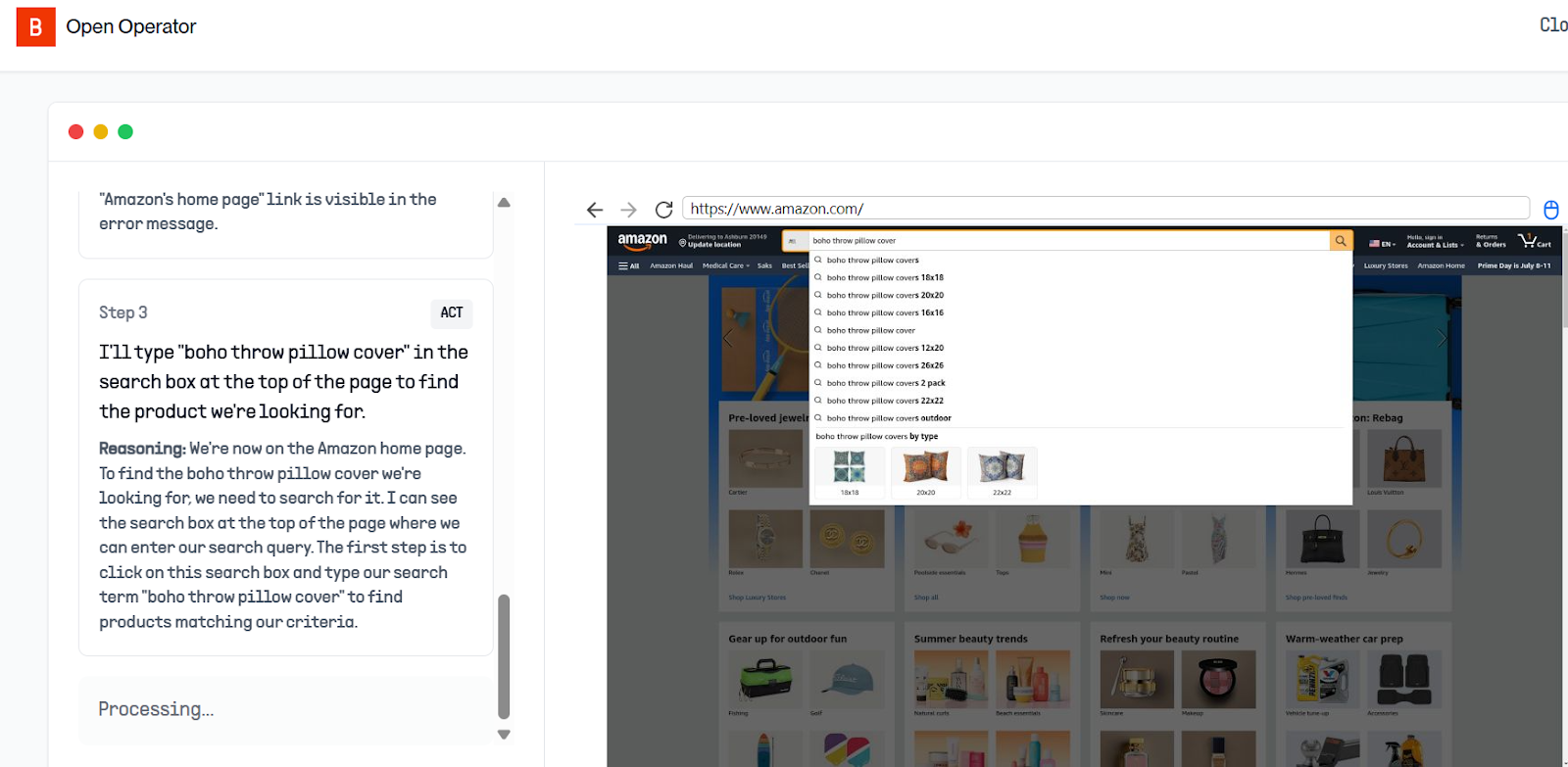The image size is (1568, 767).
Task: Click the Step 3 heading text
Action: [x=123, y=312]
